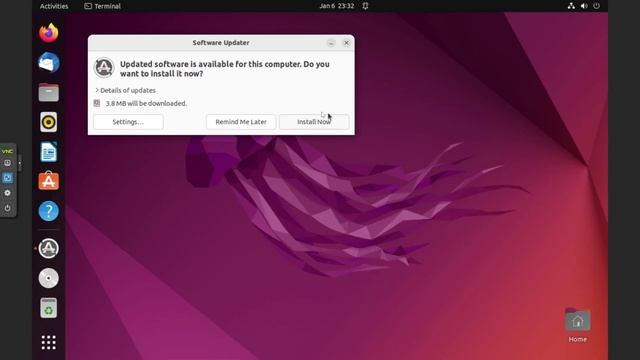
Task: Click the '3.8 MB will be downloaded.' text
Action: click(x=146, y=103)
